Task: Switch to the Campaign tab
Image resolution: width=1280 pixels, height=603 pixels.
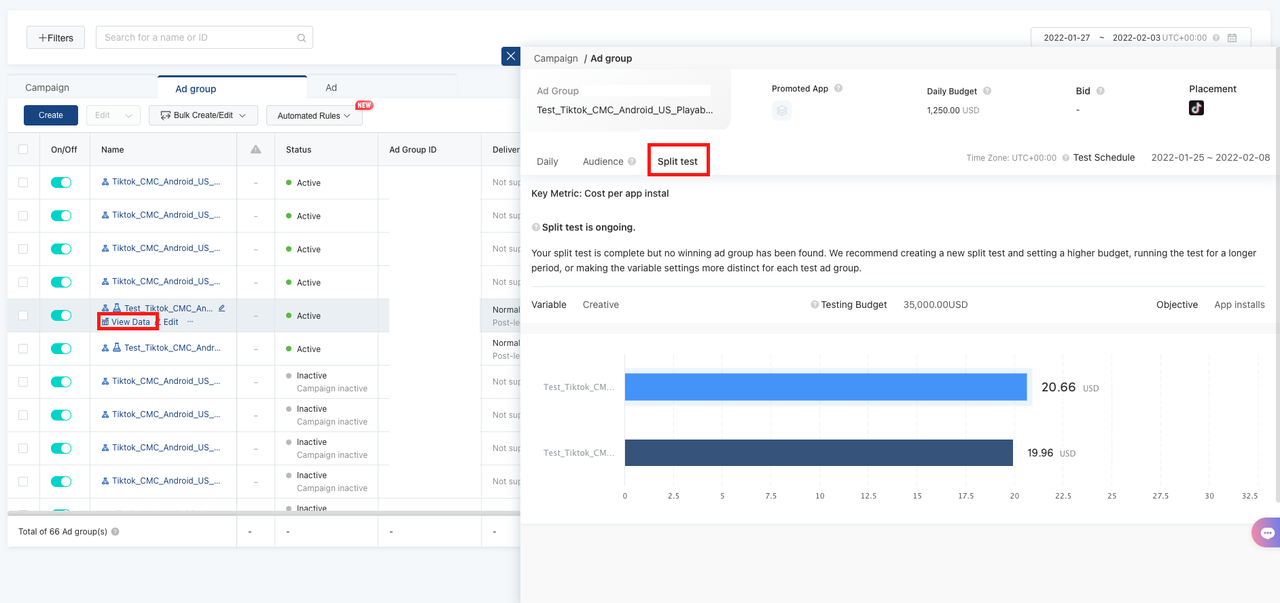Action: click(47, 88)
